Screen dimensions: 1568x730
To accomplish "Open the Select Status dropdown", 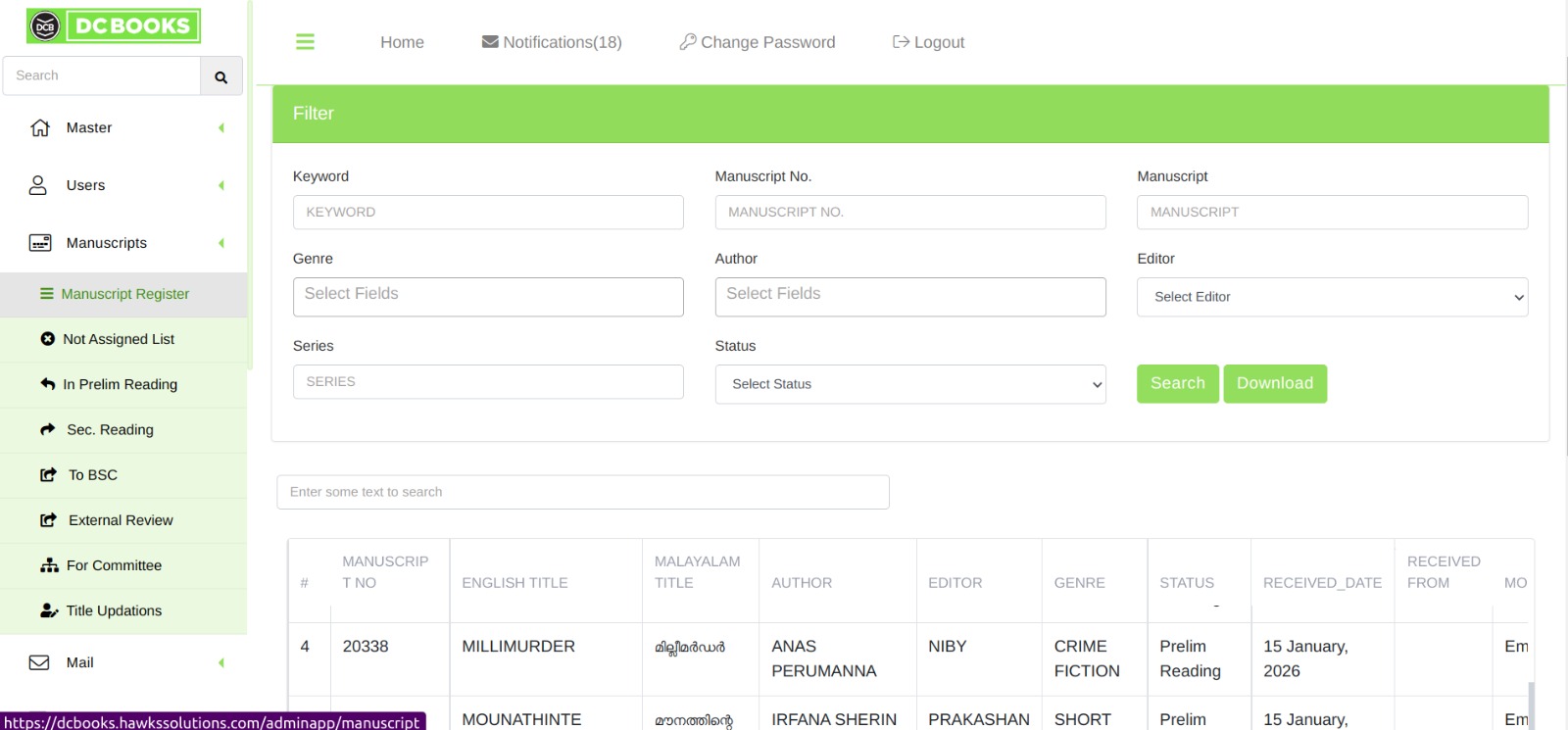I will tap(909, 384).
